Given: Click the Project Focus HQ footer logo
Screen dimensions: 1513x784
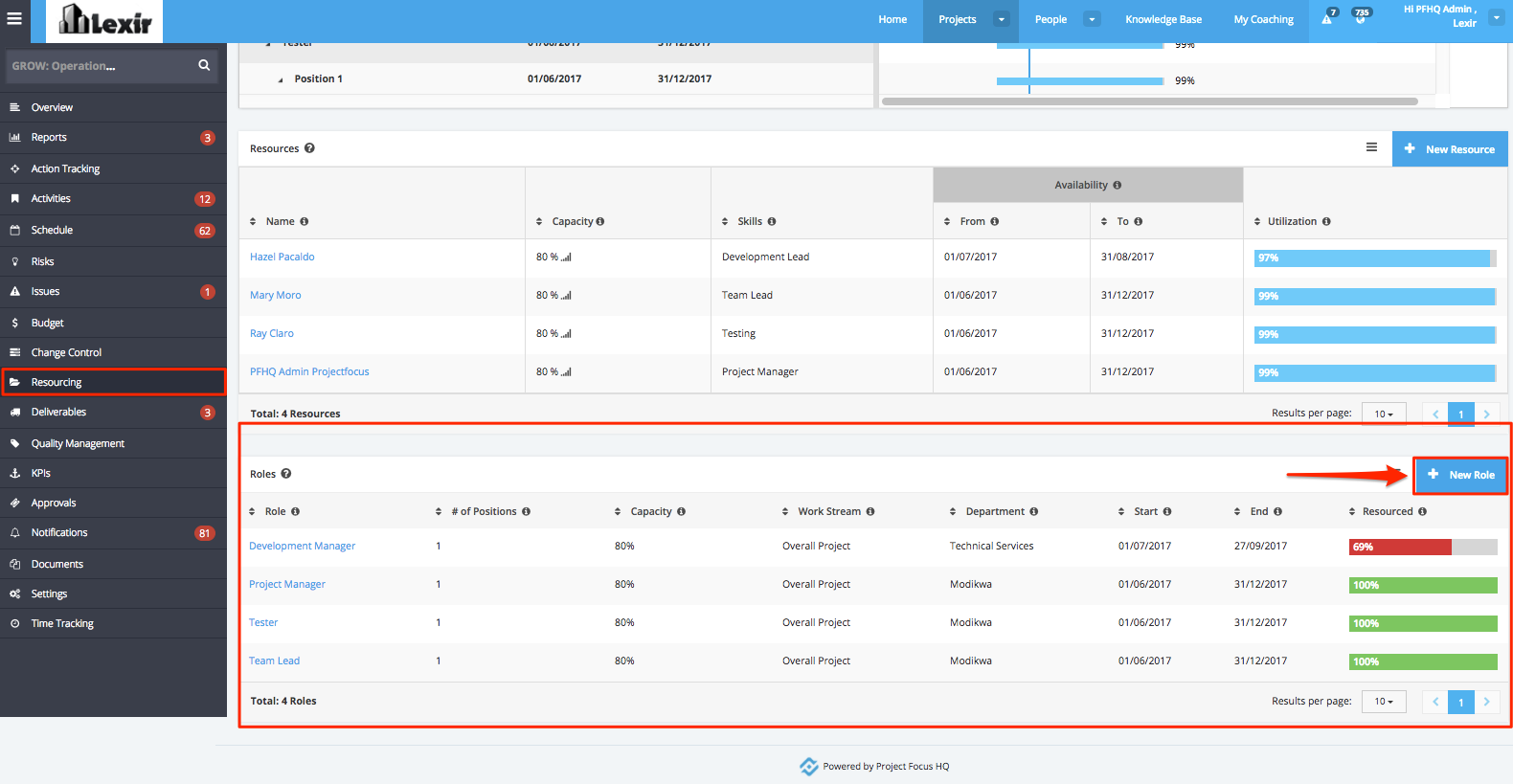Looking at the screenshot, I should click(809, 766).
